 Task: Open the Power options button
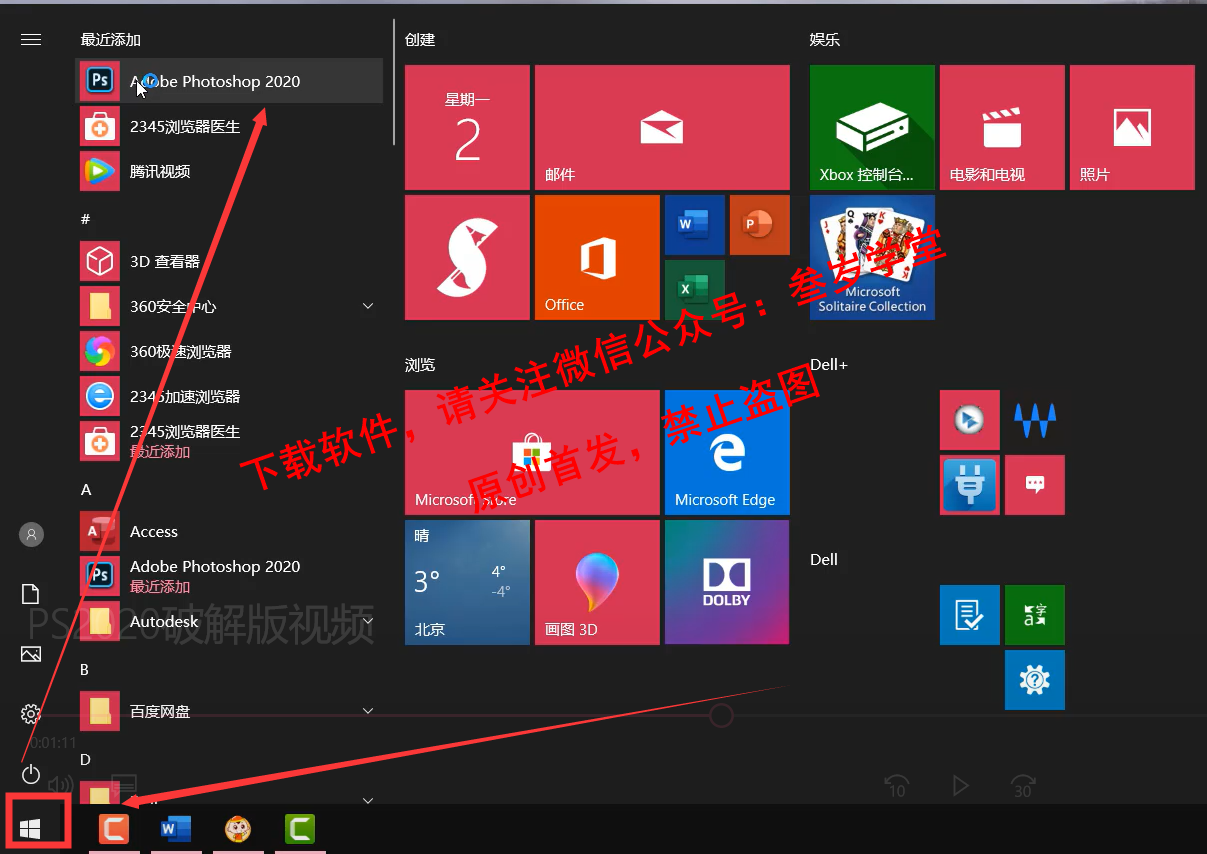31,774
